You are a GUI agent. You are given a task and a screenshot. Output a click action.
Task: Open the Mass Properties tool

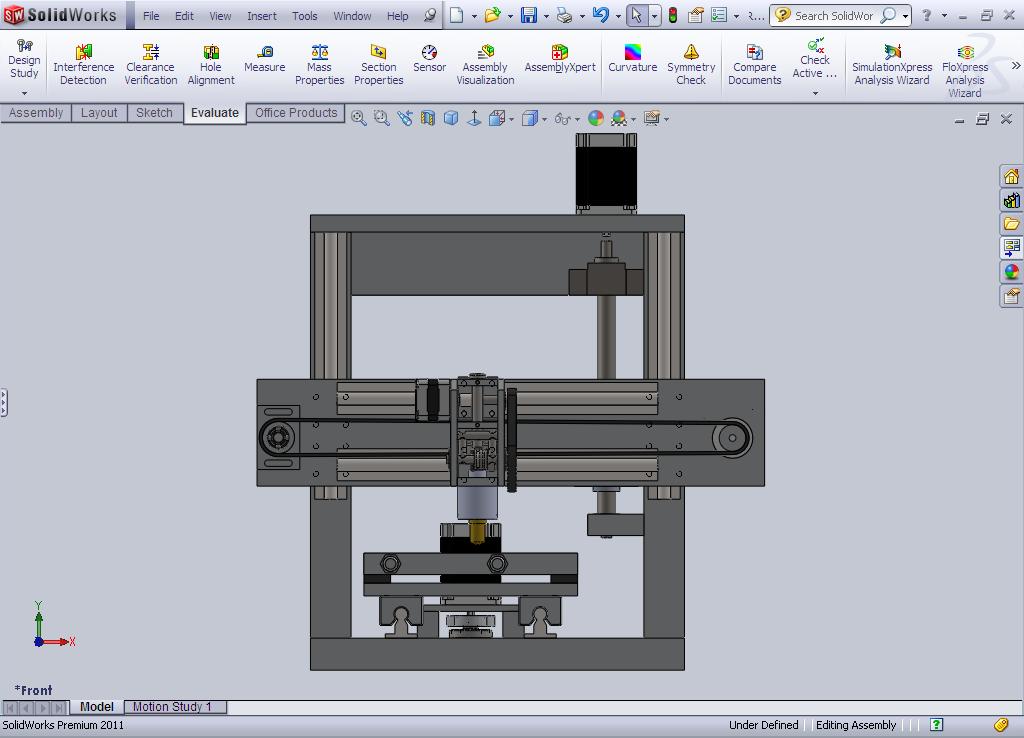click(x=319, y=60)
